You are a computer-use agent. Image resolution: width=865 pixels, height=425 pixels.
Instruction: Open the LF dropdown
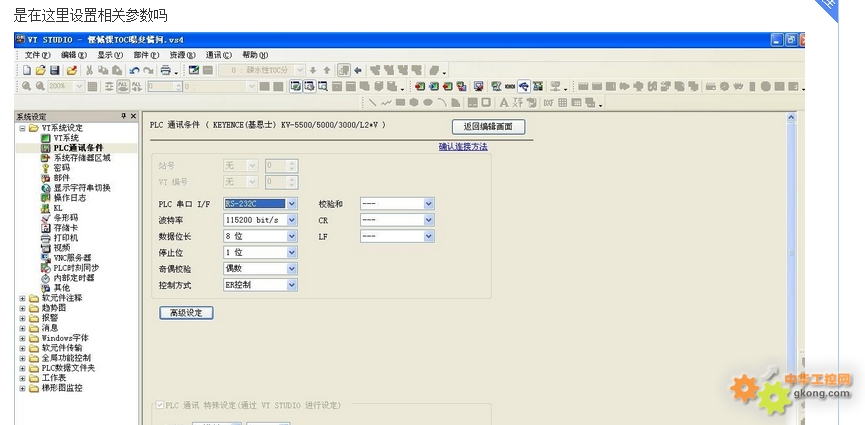click(x=429, y=236)
